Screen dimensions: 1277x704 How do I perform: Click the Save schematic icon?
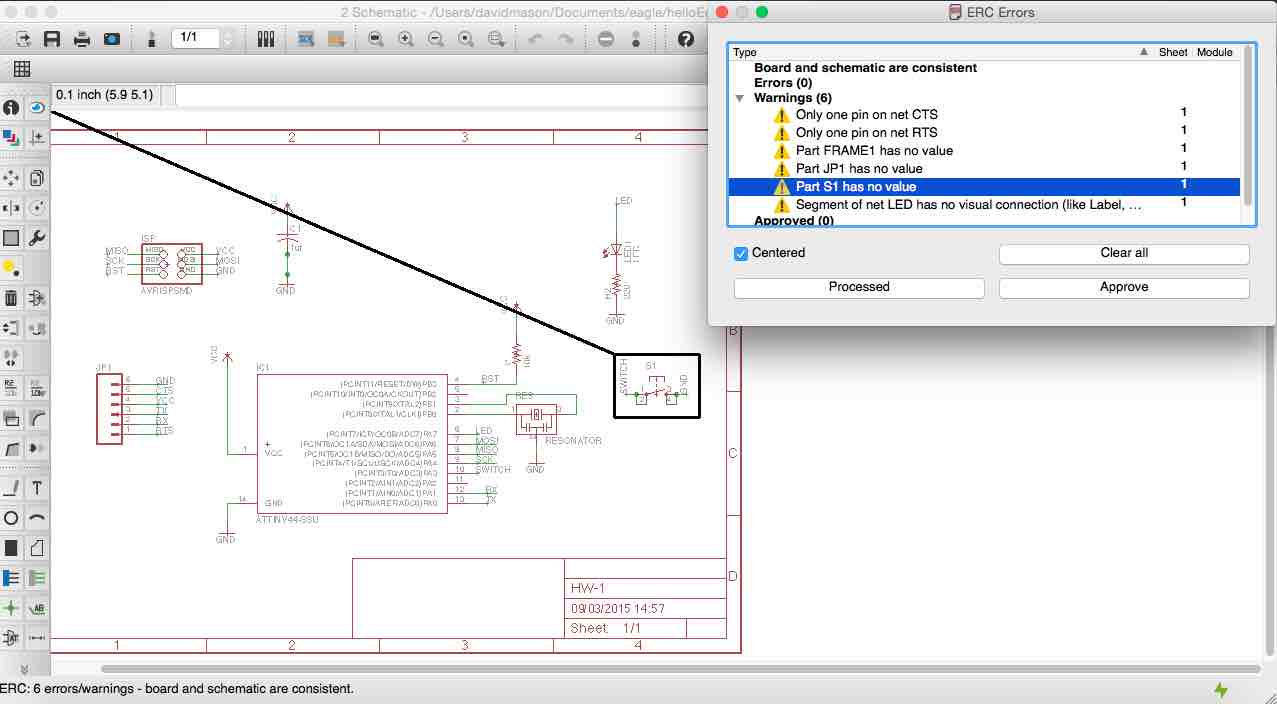click(52, 39)
